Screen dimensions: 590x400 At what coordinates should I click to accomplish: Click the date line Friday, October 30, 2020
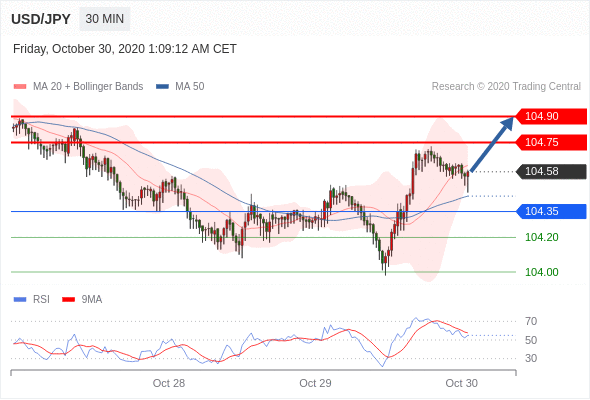coord(125,49)
